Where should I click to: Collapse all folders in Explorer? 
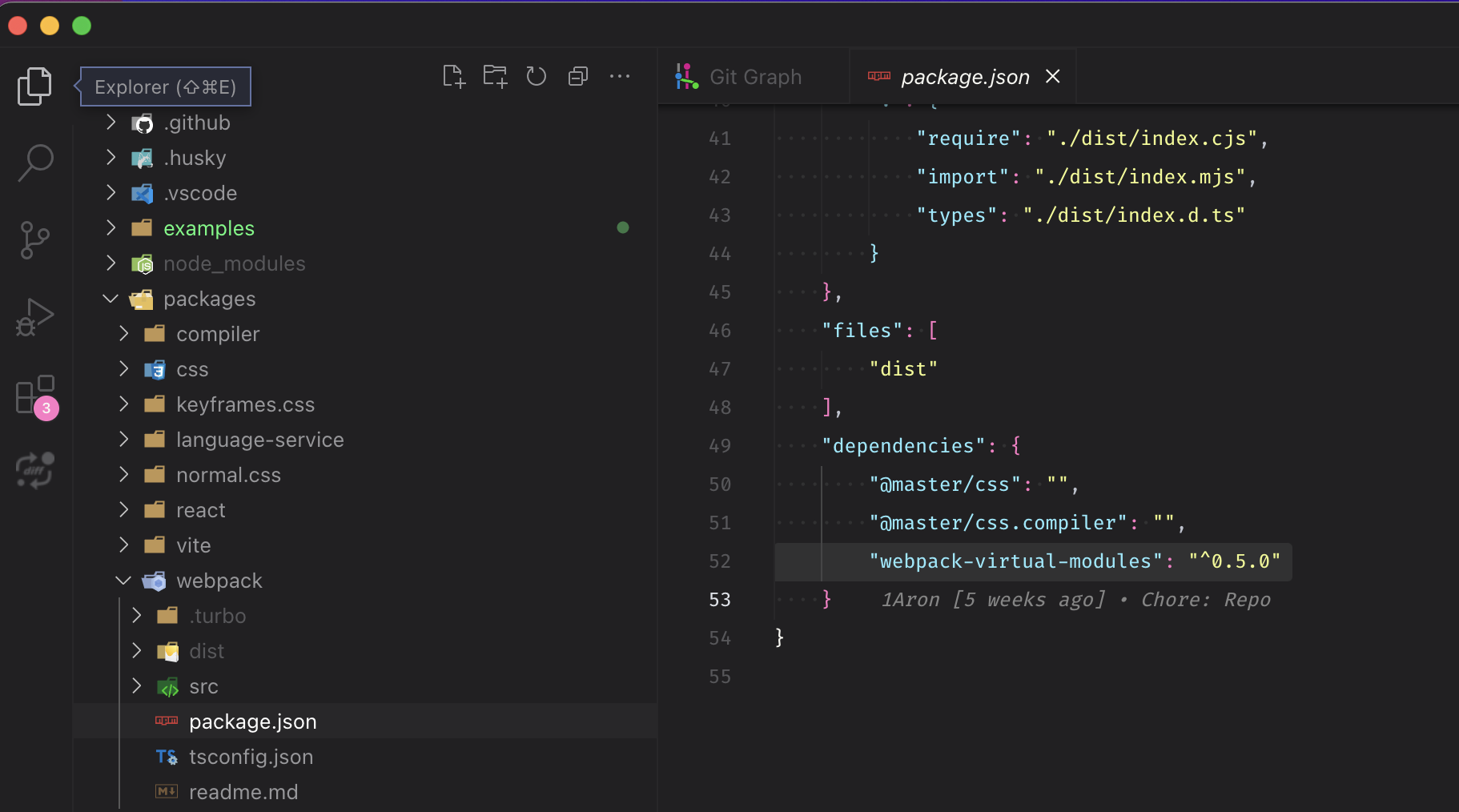577,76
